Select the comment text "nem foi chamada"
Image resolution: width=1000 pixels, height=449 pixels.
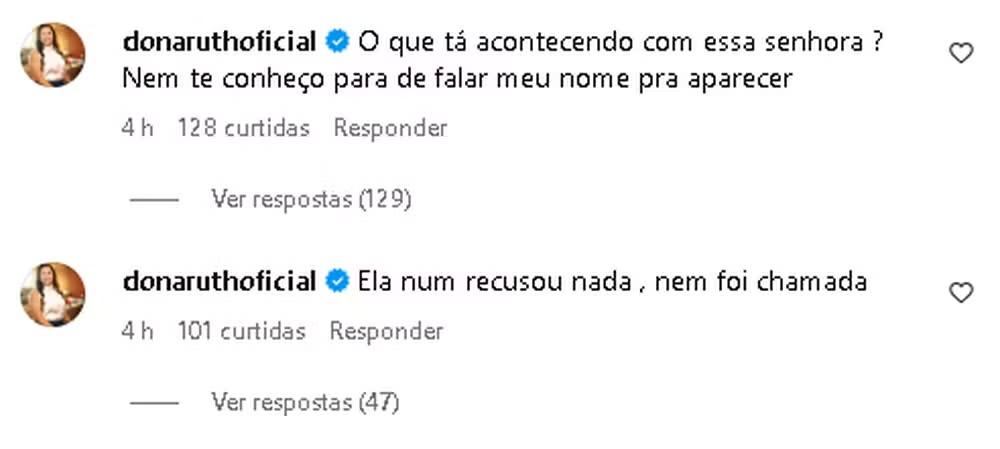(761, 281)
